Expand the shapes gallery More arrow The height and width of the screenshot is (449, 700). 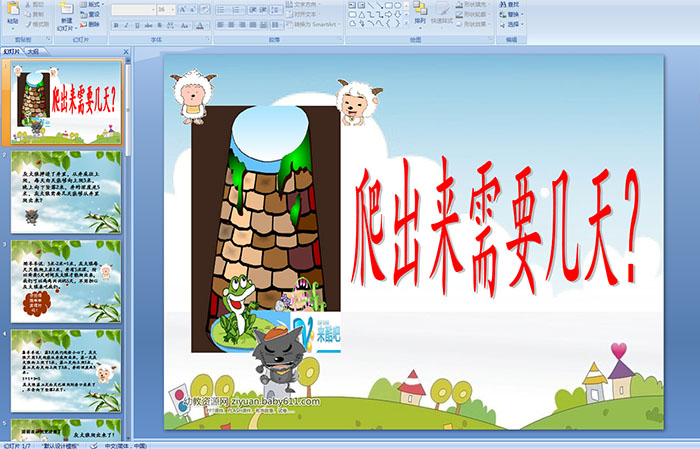(x=406, y=22)
